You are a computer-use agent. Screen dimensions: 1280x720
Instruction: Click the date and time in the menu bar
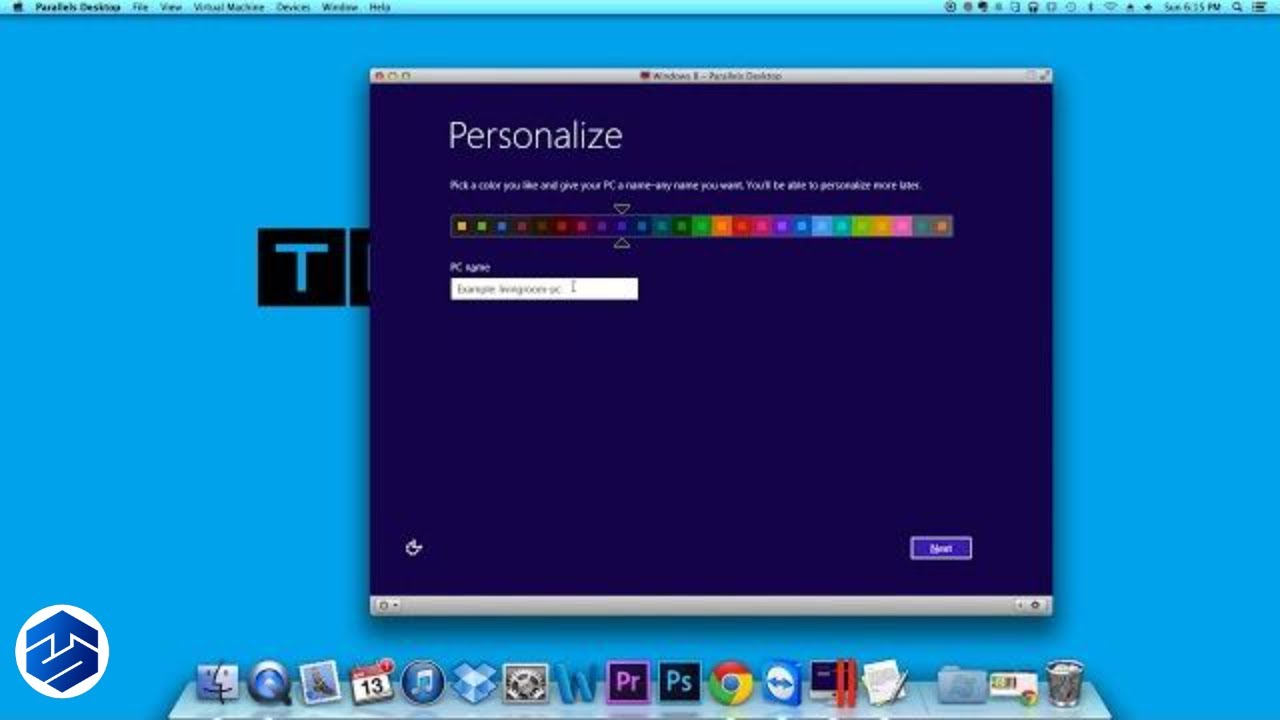(x=1193, y=7)
